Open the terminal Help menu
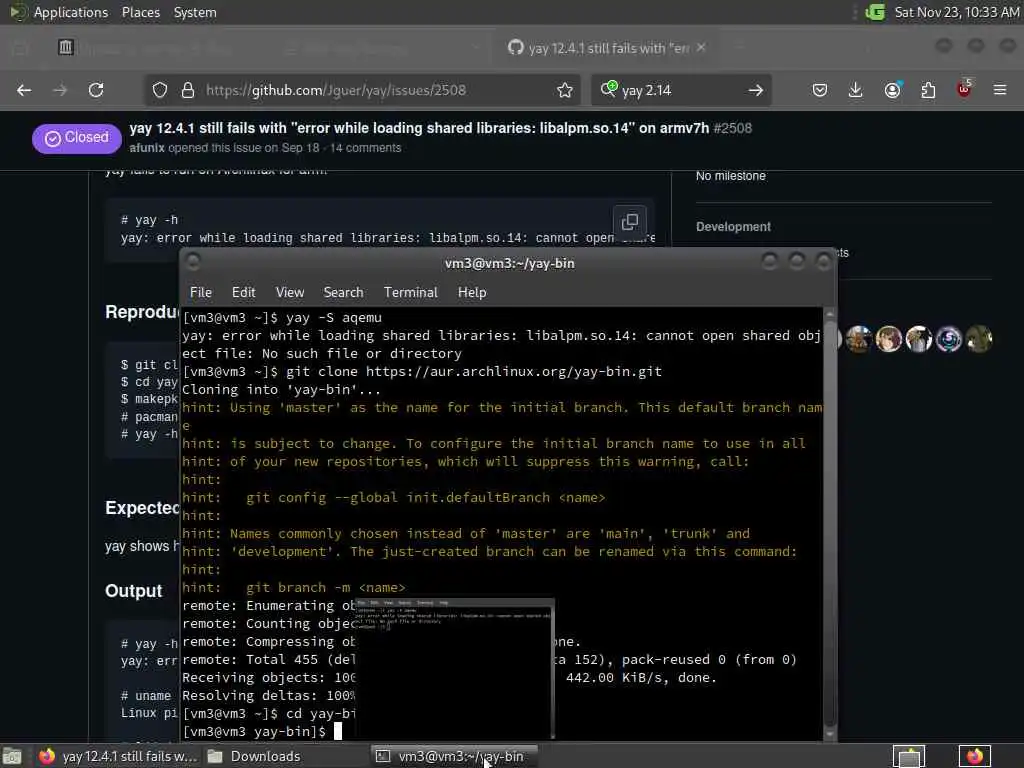This screenshot has width=1024, height=768. click(472, 293)
